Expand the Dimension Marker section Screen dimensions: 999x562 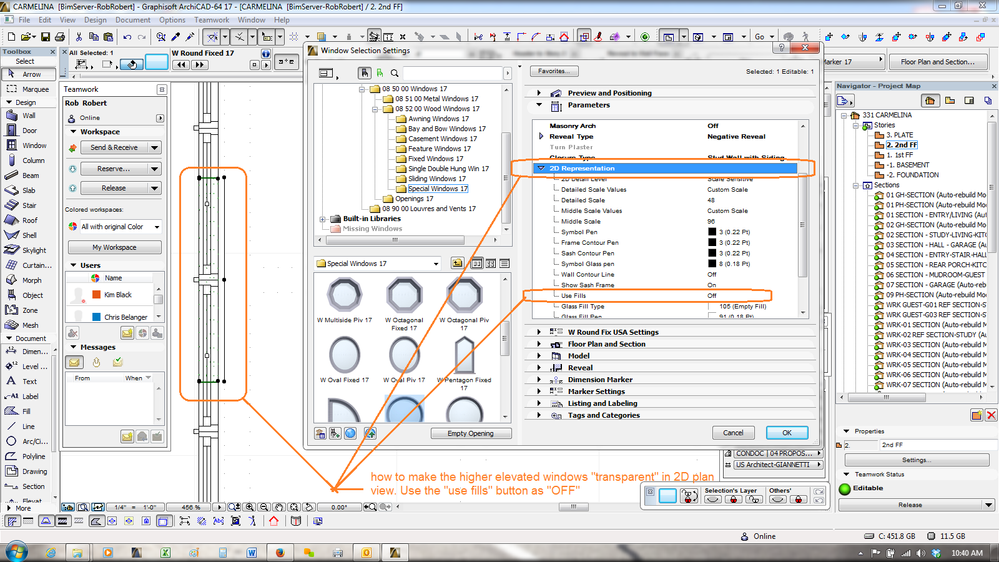600,380
